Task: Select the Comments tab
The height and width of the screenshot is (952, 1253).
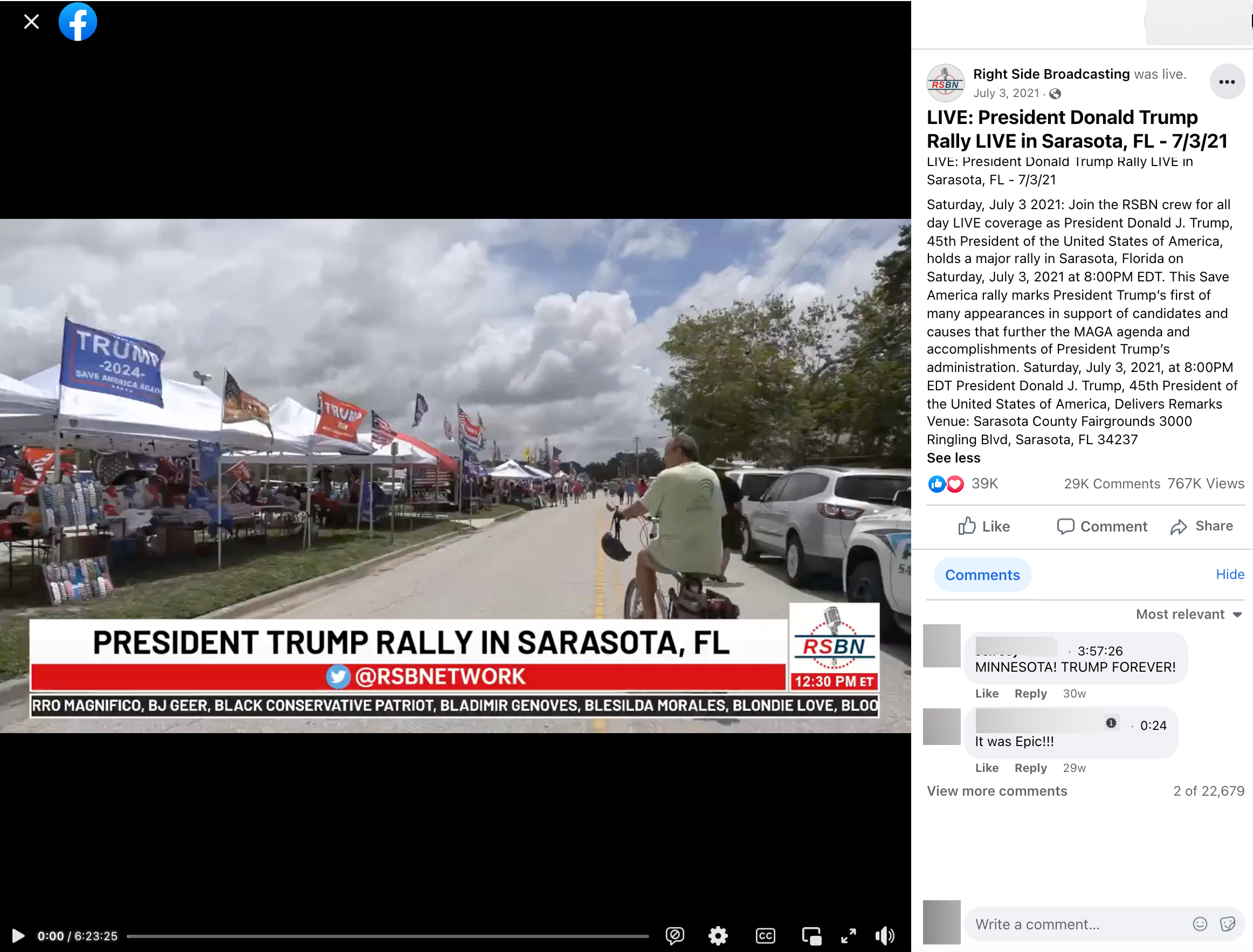Action: 982,575
